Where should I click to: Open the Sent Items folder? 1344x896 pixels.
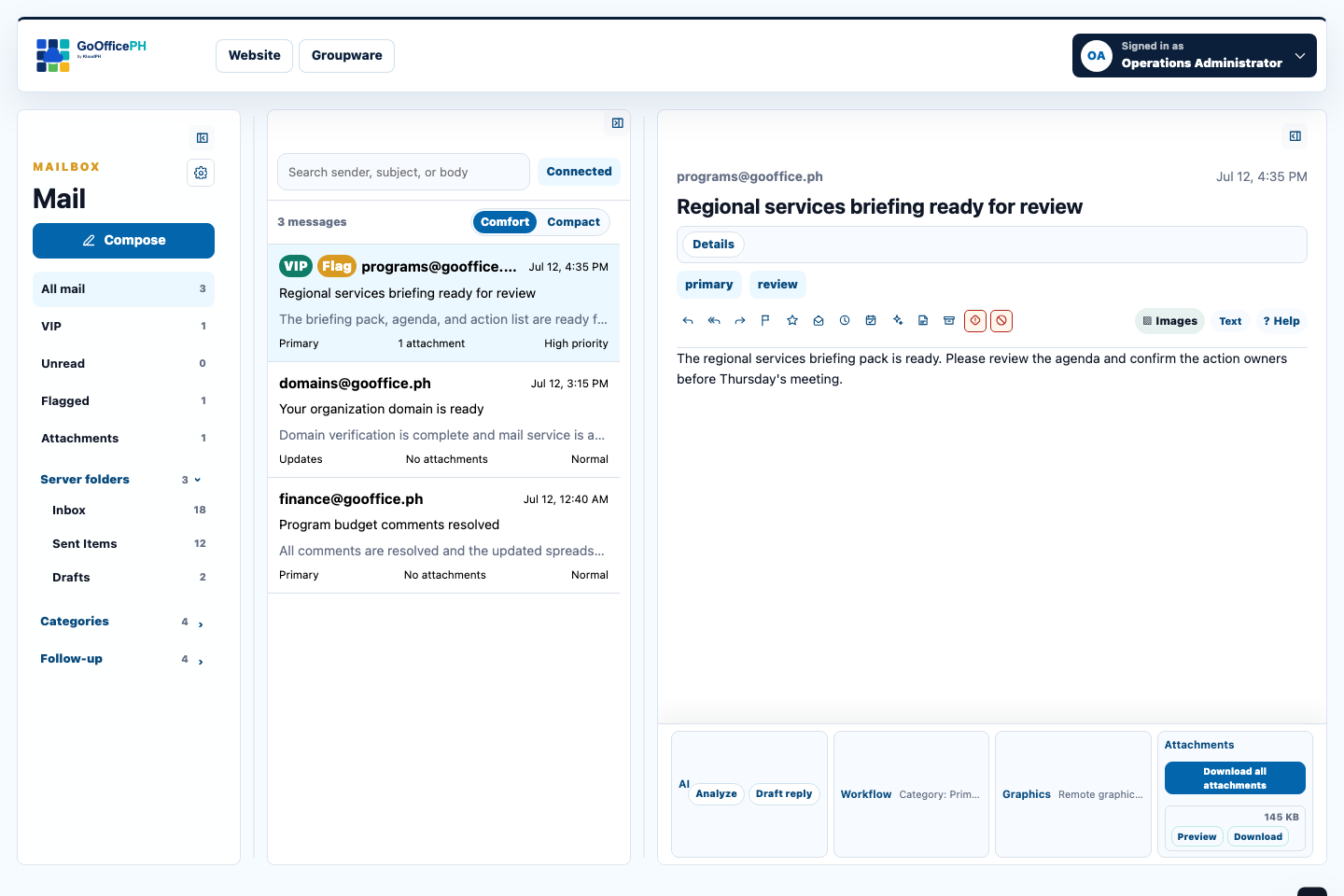pos(129,544)
